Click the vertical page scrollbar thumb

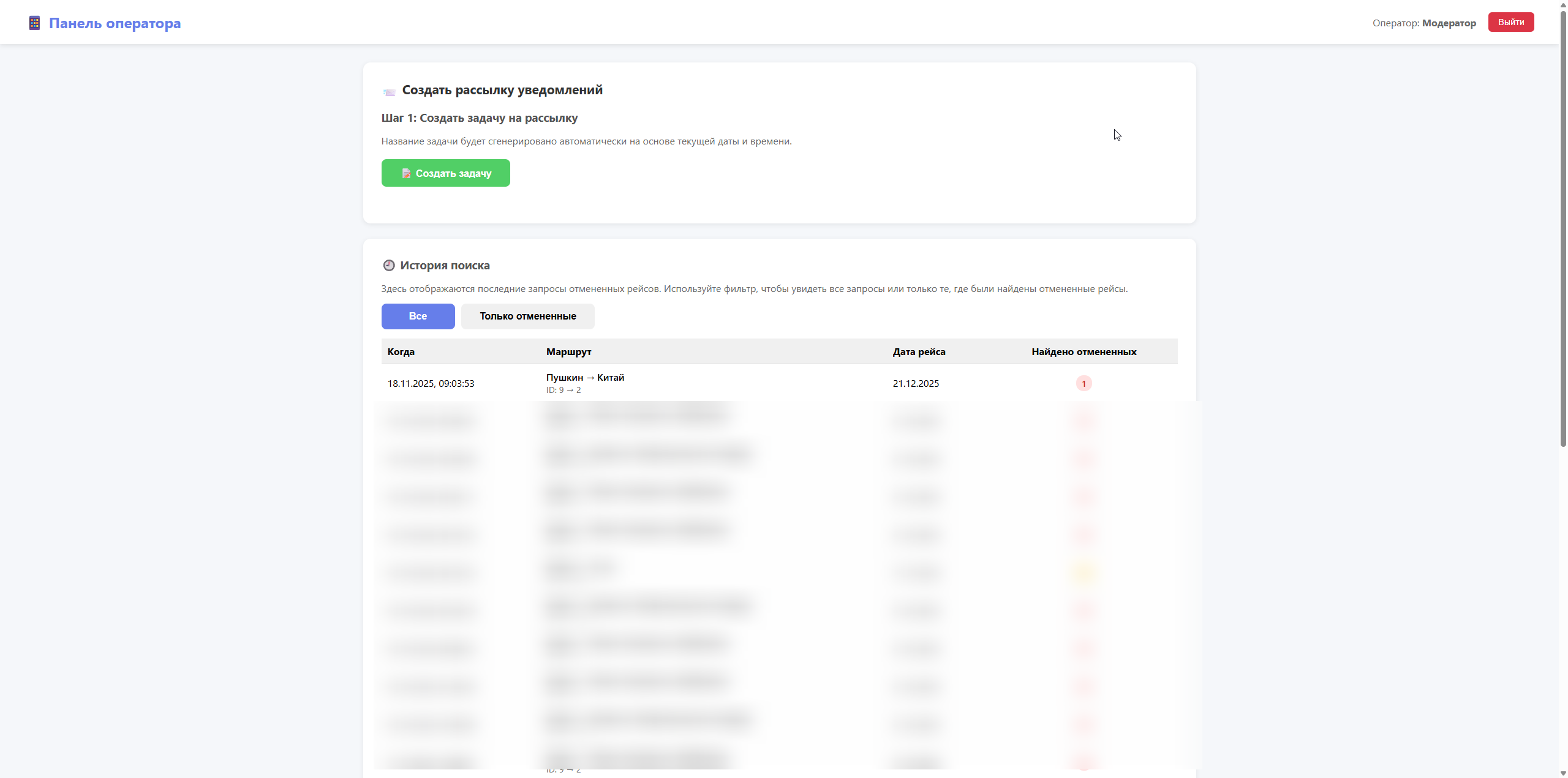(1563, 228)
